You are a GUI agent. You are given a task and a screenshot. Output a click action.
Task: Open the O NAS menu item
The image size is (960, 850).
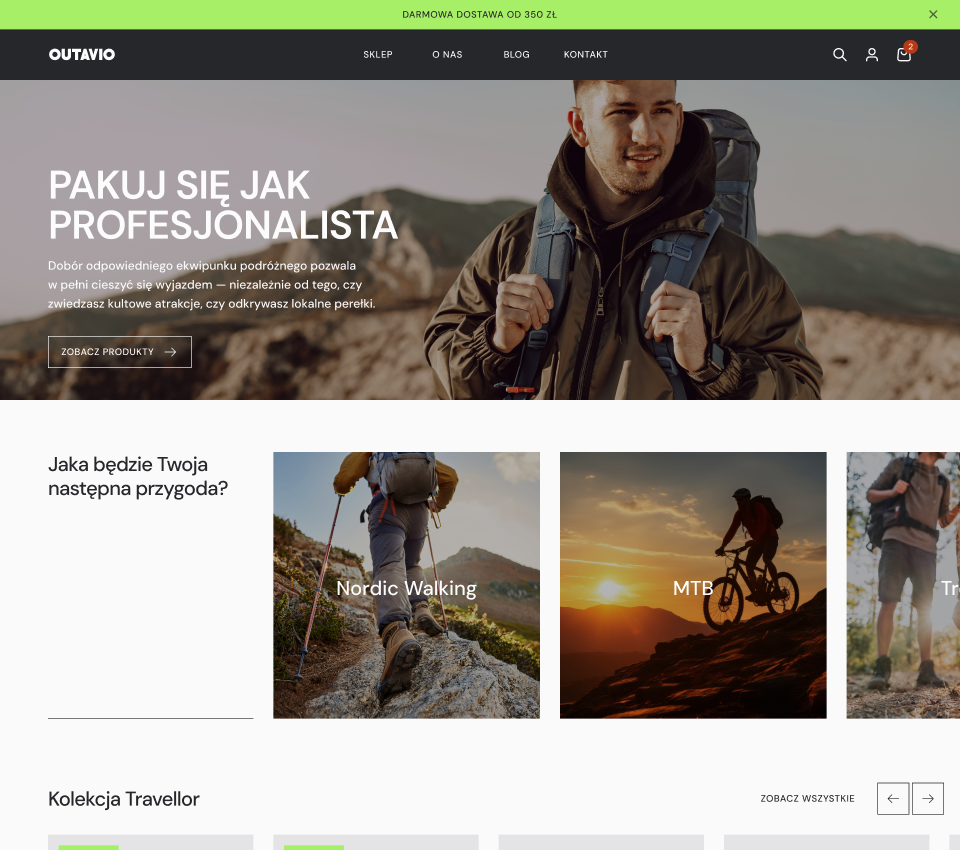point(447,55)
